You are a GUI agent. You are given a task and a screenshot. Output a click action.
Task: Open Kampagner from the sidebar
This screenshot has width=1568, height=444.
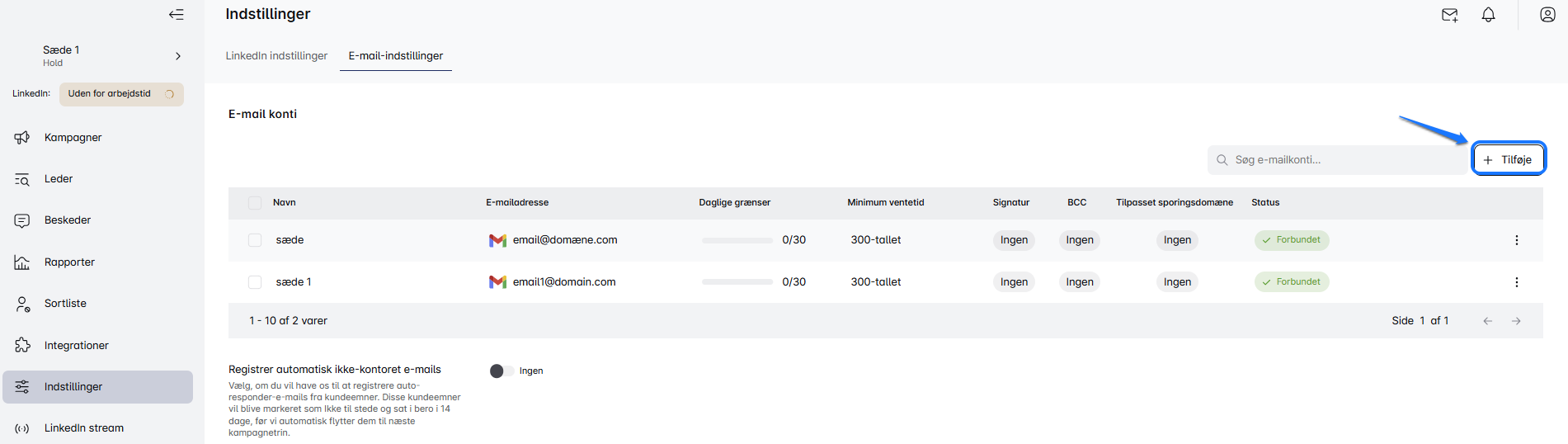(x=73, y=138)
